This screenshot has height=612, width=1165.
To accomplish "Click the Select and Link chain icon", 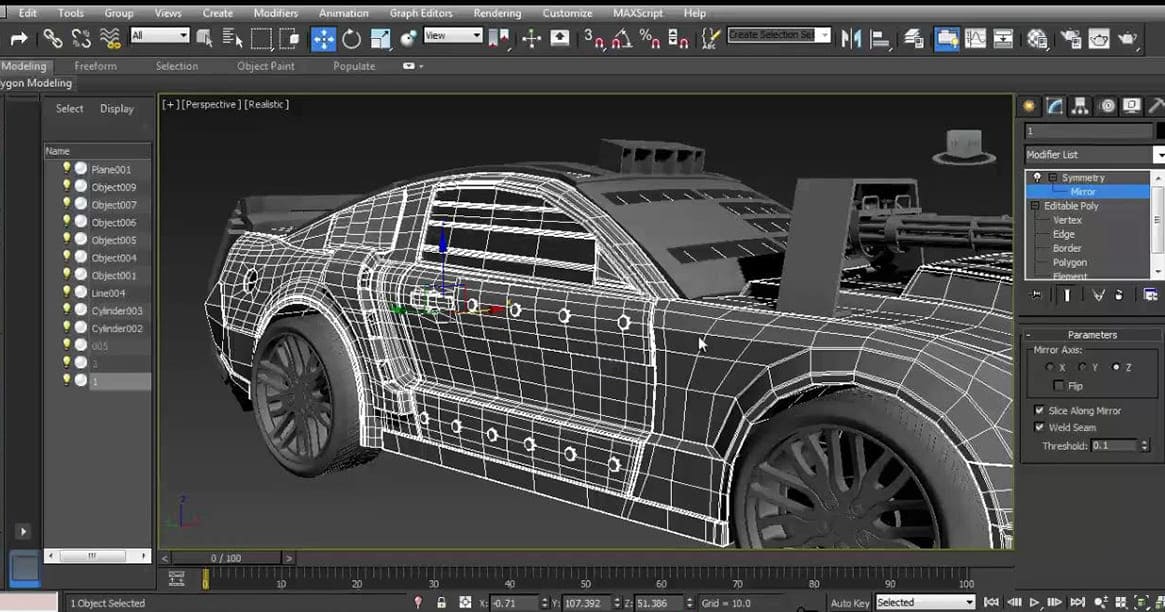I will tap(52, 39).
